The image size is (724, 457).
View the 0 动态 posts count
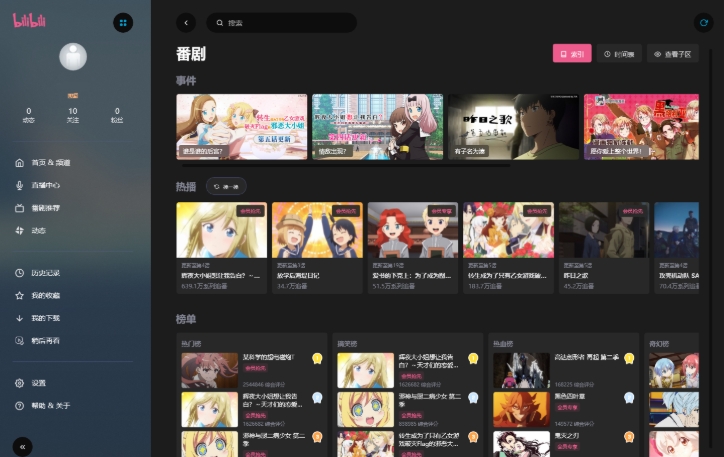29,115
